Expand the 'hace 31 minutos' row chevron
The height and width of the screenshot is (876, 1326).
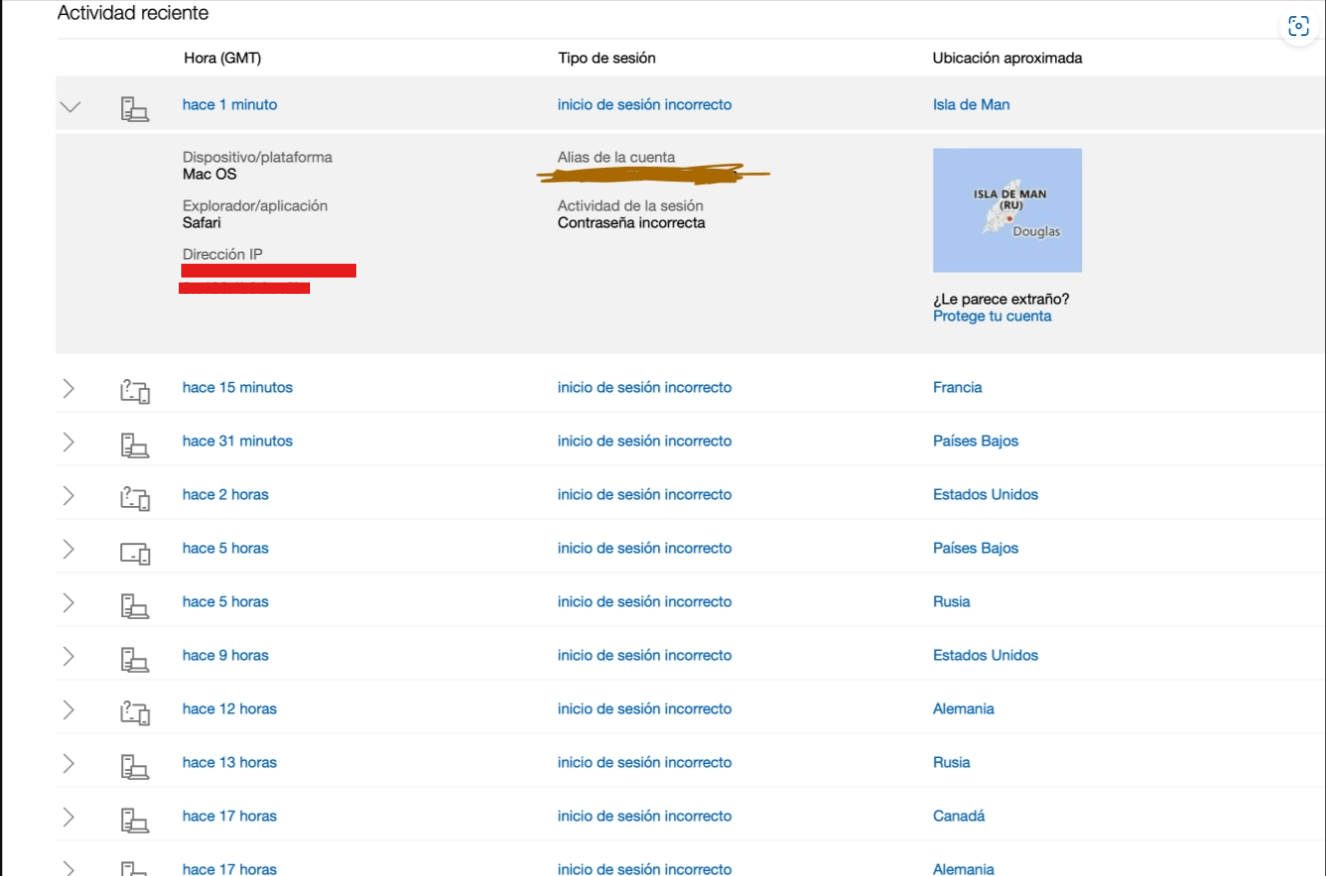click(68, 441)
